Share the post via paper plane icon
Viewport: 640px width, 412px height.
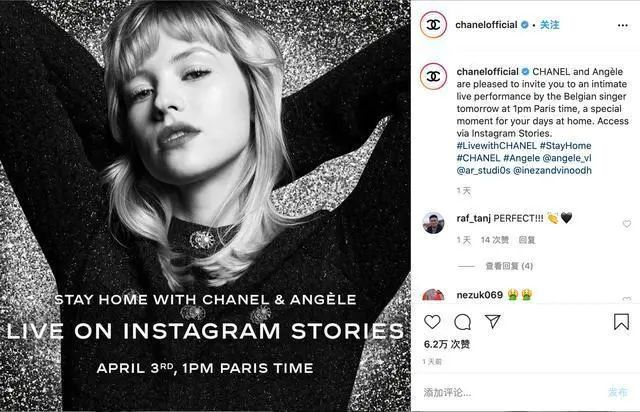tap(492, 322)
